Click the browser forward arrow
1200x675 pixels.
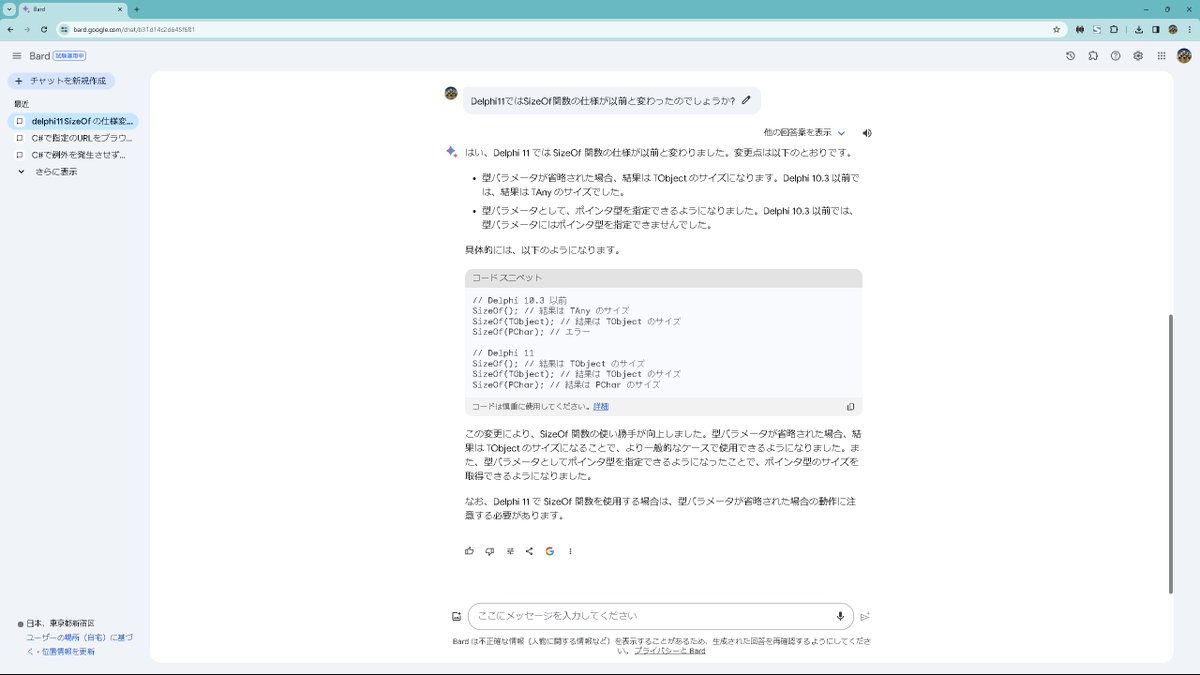coord(27,29)
